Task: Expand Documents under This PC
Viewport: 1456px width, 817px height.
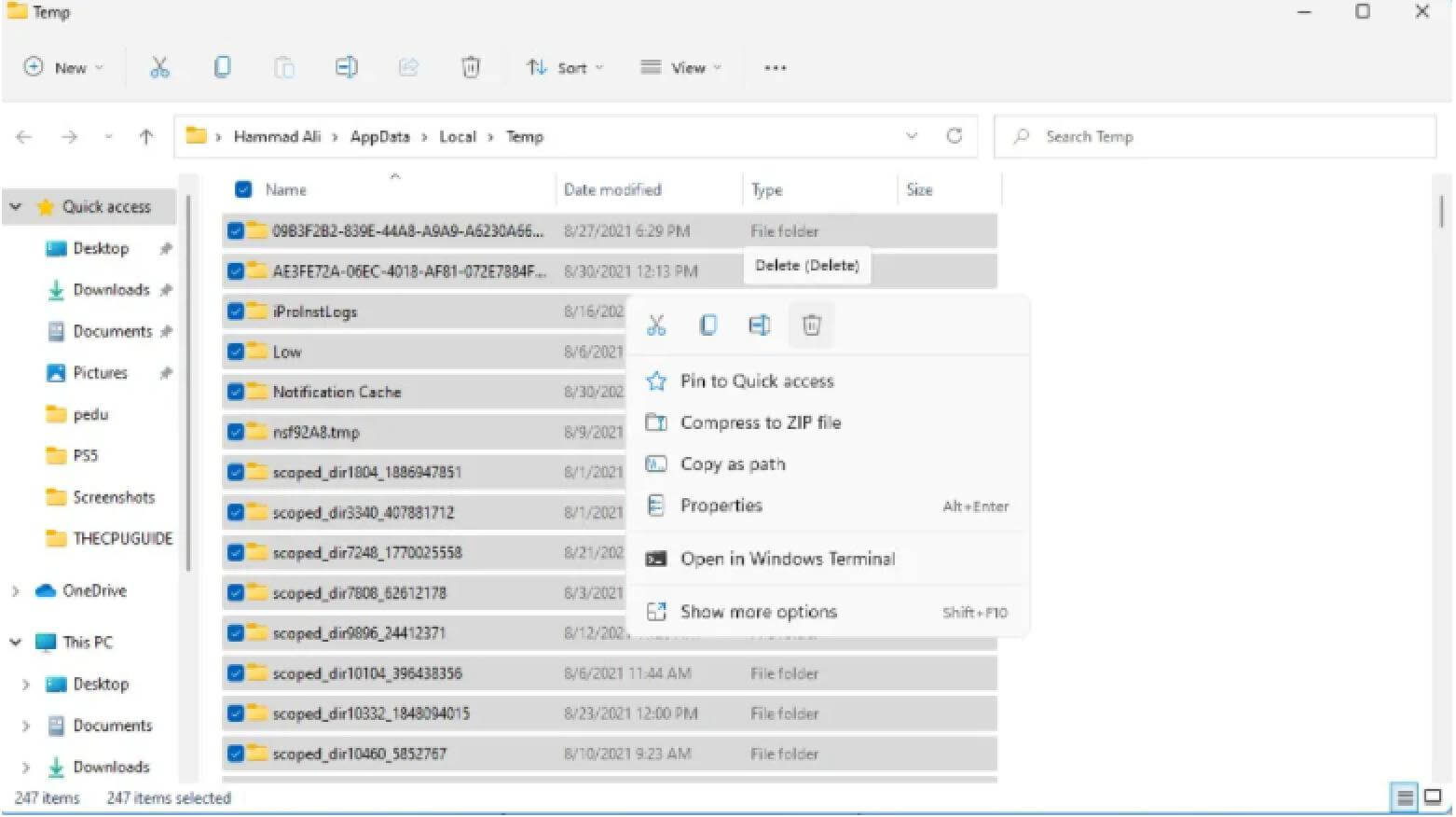Action: tap(25, 726)
